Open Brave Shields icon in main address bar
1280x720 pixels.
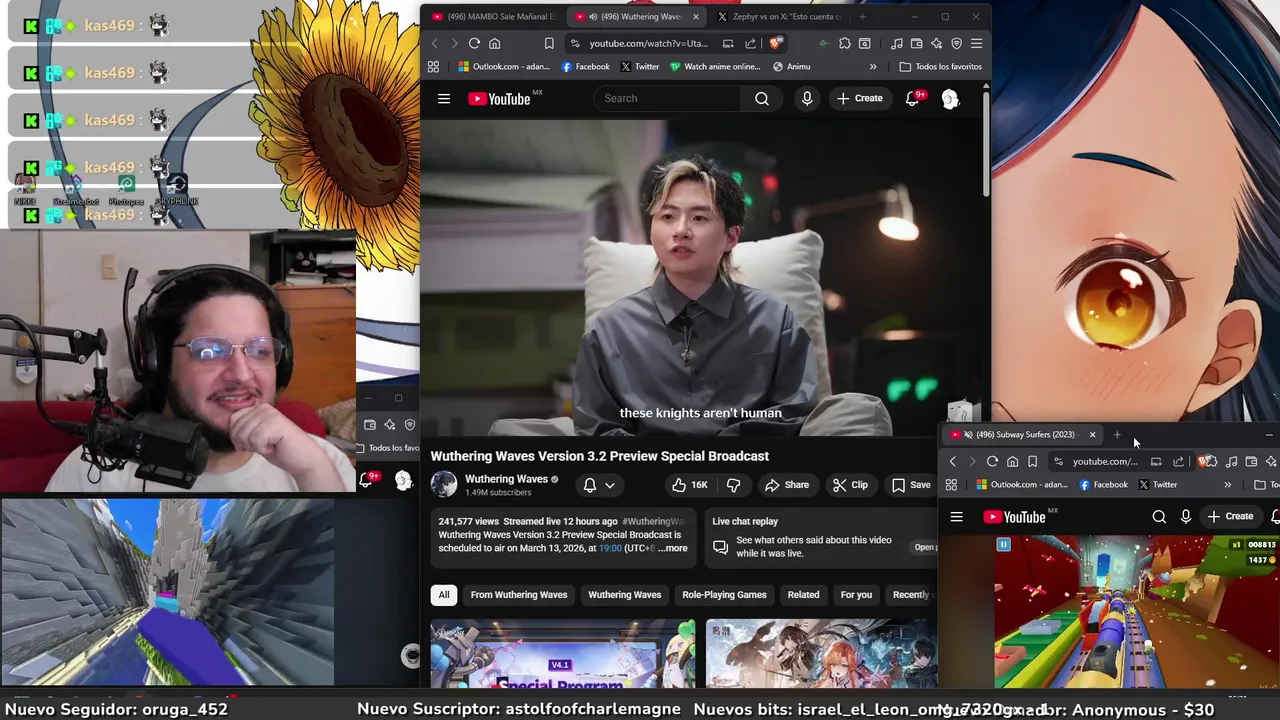pos(775,43)
